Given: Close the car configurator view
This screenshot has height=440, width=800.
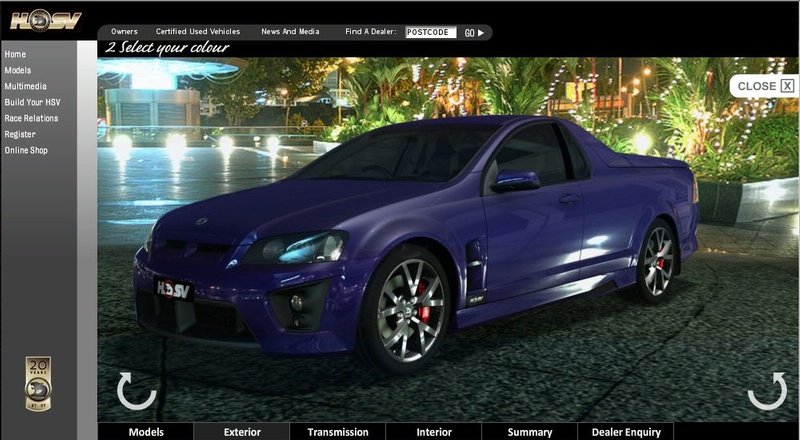Looking at the screenshot, I should click(x=765, y=86).
